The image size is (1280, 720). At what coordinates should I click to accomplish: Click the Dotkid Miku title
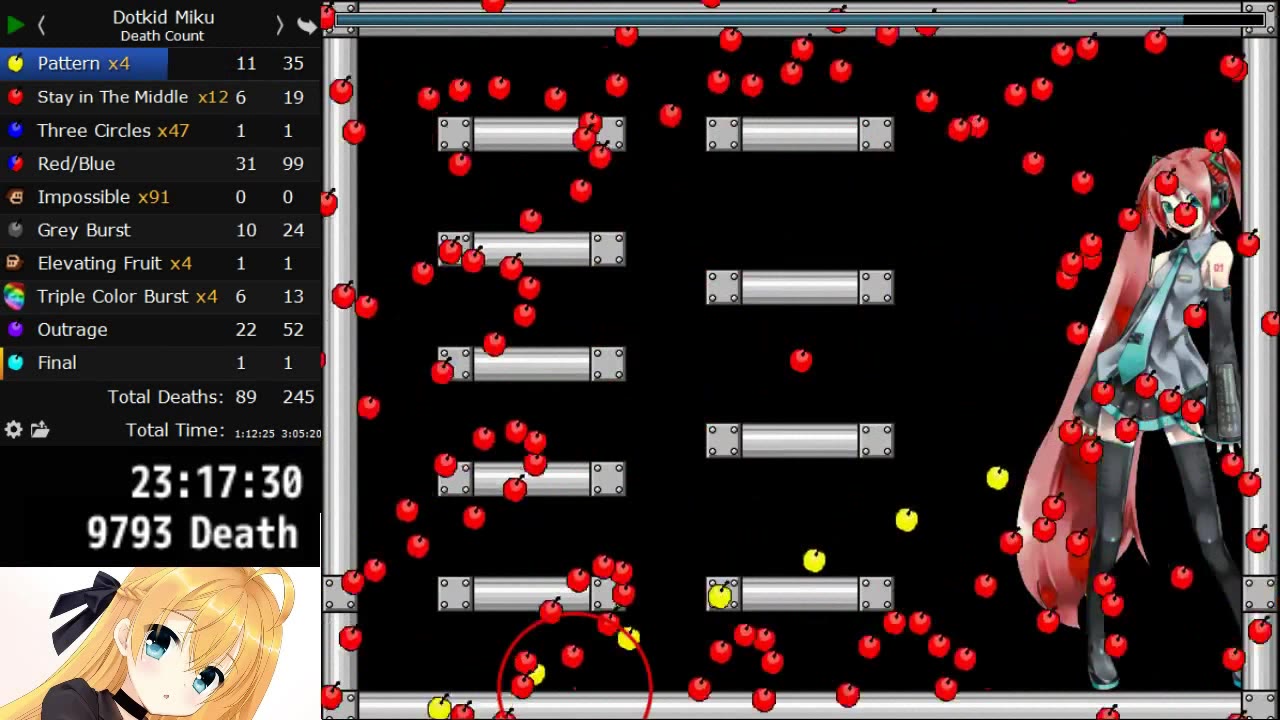(x=163, y=17)
